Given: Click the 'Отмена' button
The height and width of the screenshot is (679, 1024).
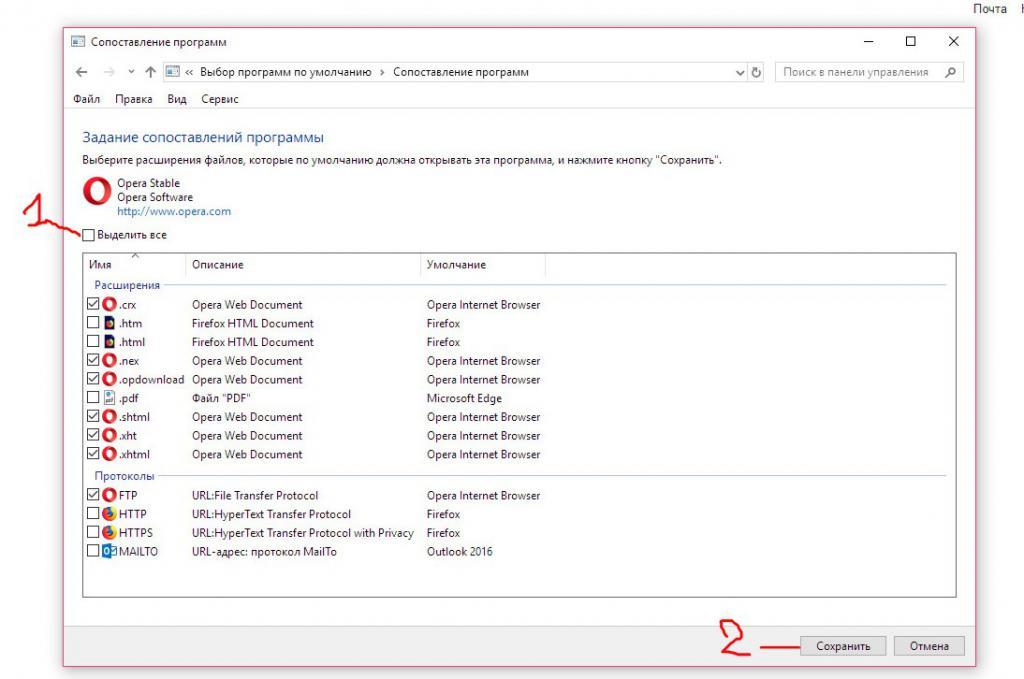Looking at the screenshot, I should 929,646.
